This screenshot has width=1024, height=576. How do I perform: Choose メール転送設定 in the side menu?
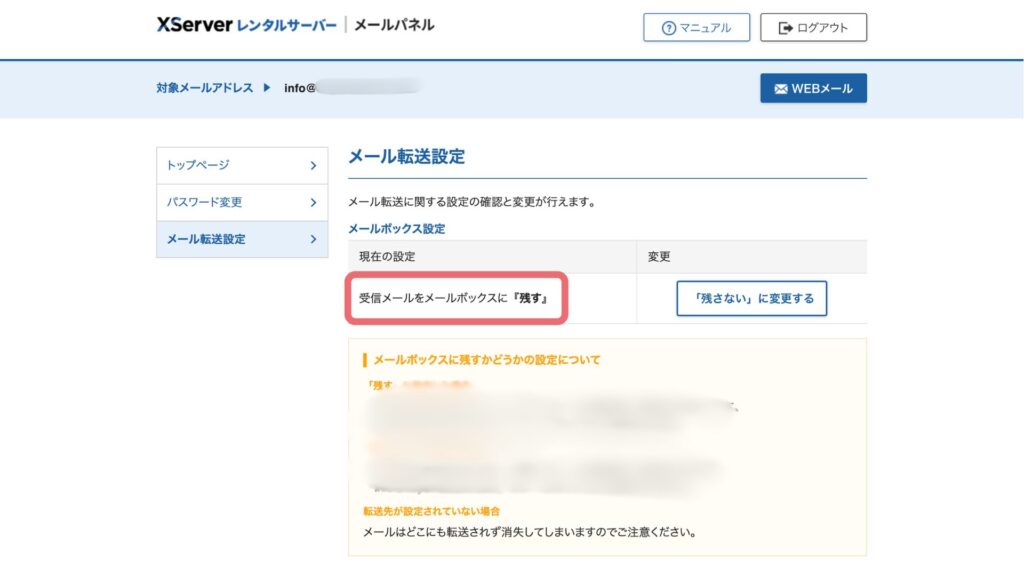[x=206, y=239]
